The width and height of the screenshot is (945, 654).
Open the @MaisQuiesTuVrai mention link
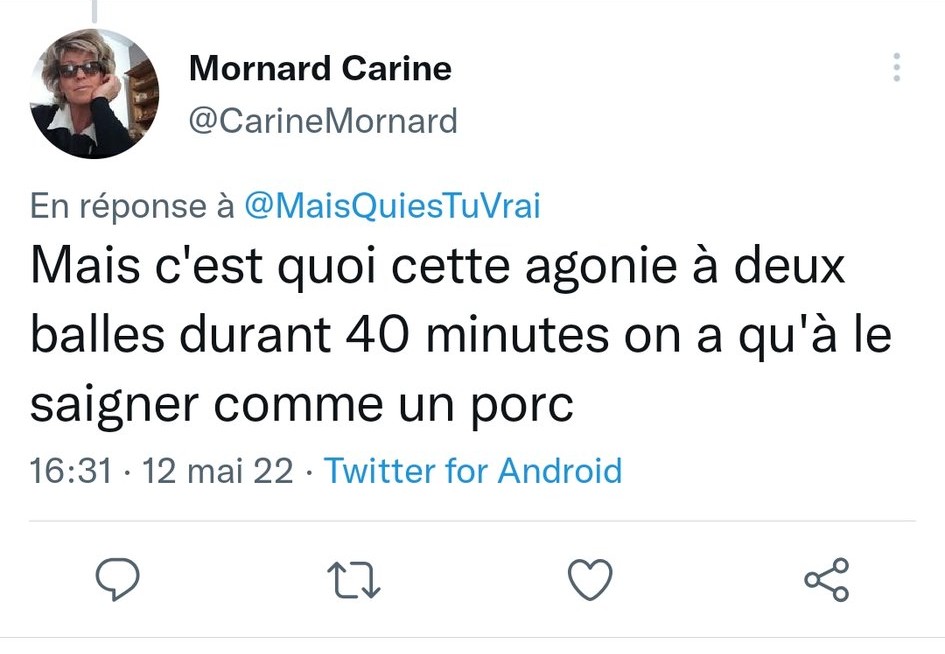392,206
